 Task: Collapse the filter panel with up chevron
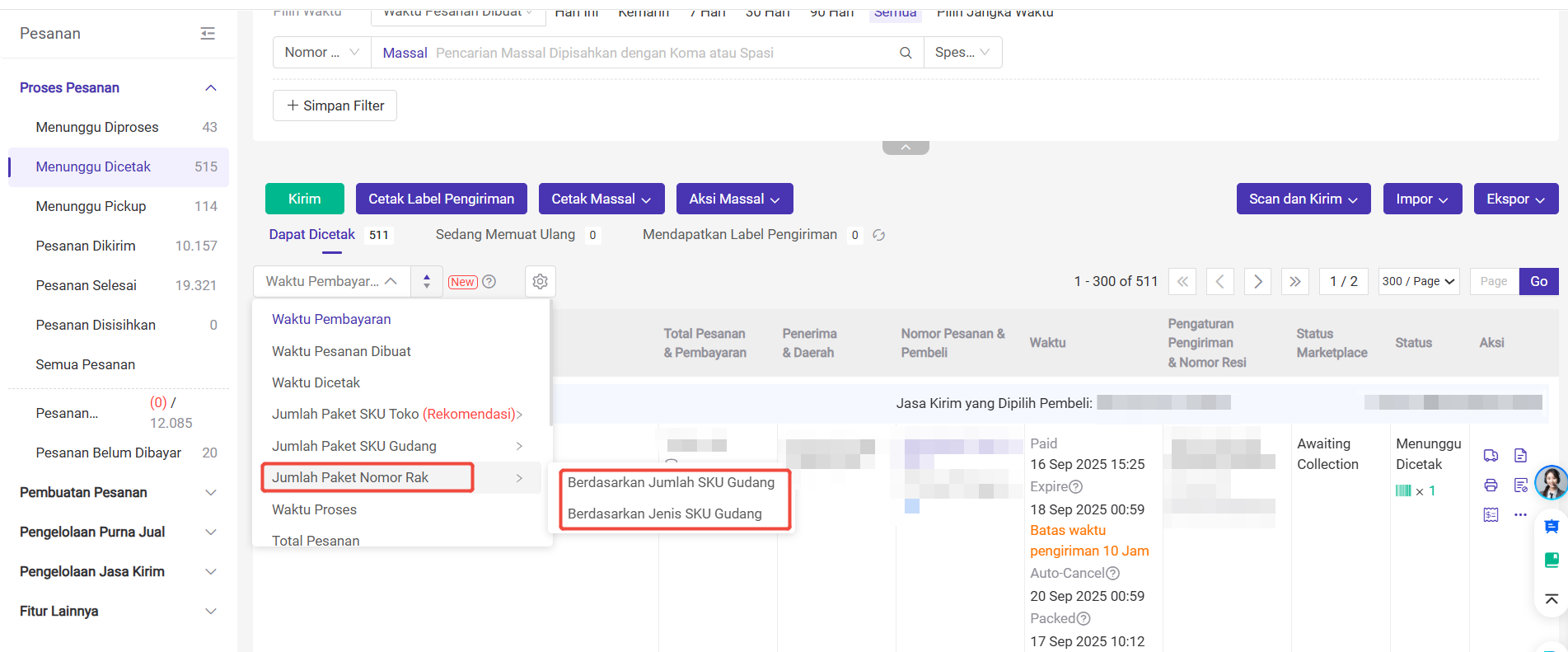(906, 148)
